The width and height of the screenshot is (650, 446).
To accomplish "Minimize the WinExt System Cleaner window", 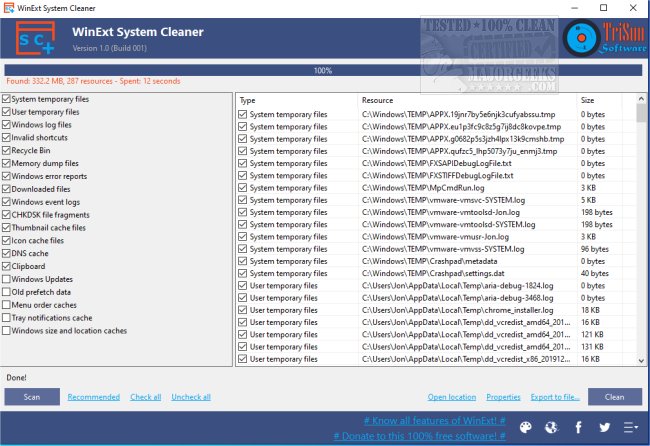I will point(574,8).
